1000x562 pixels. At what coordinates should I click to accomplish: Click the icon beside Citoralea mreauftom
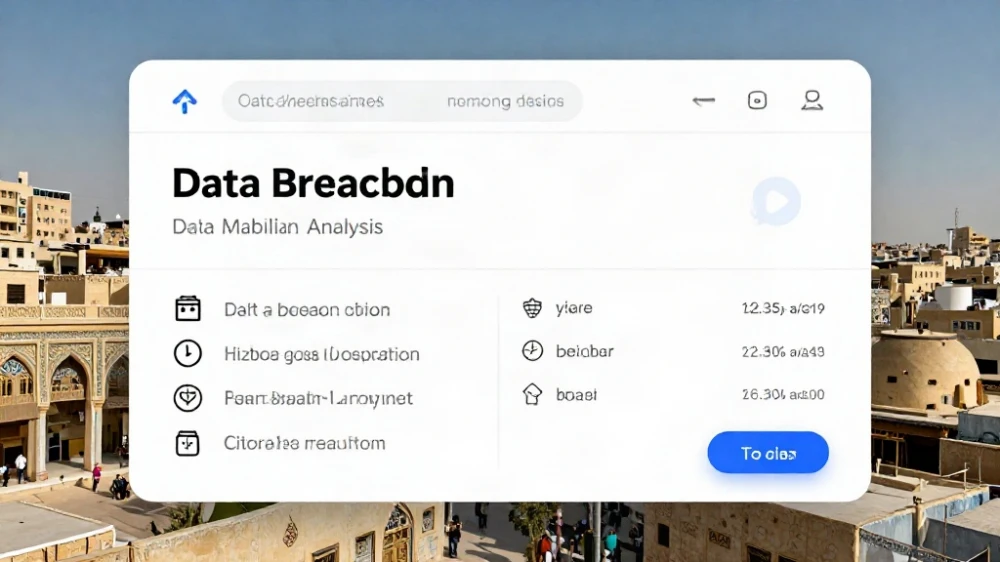click(188, 443)
